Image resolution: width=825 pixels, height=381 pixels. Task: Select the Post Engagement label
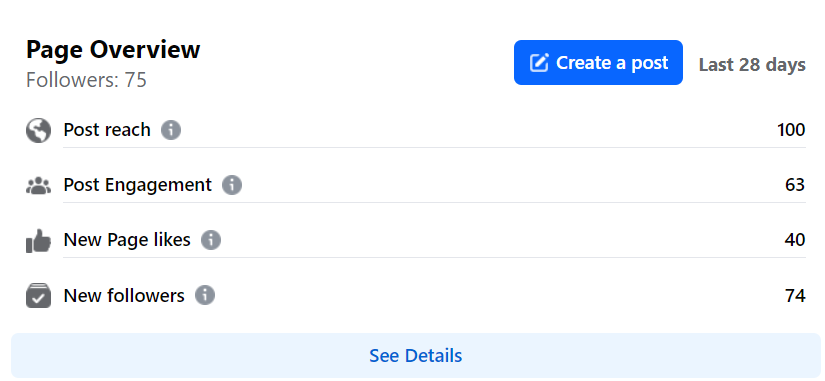coord(137,185)
